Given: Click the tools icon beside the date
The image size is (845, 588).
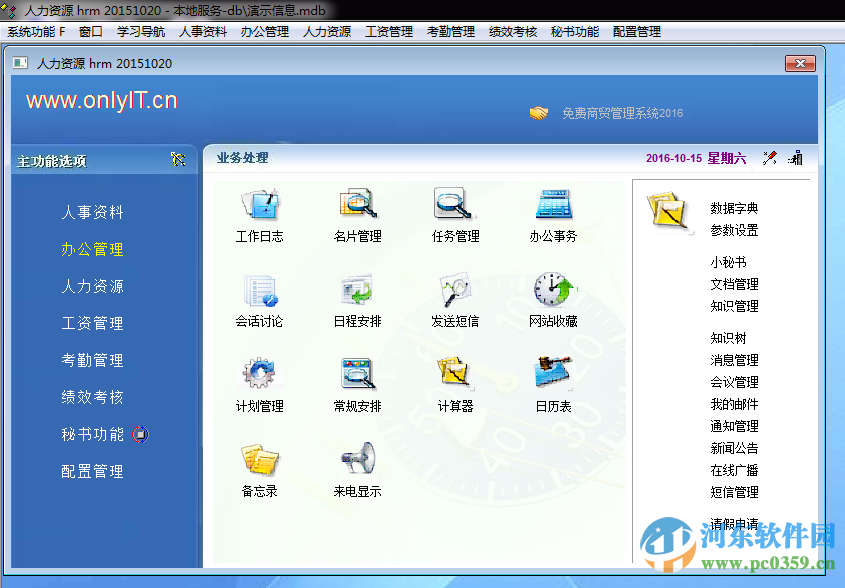Looking at the screenshot, I should pyautogui.click(x=769, y=157).
